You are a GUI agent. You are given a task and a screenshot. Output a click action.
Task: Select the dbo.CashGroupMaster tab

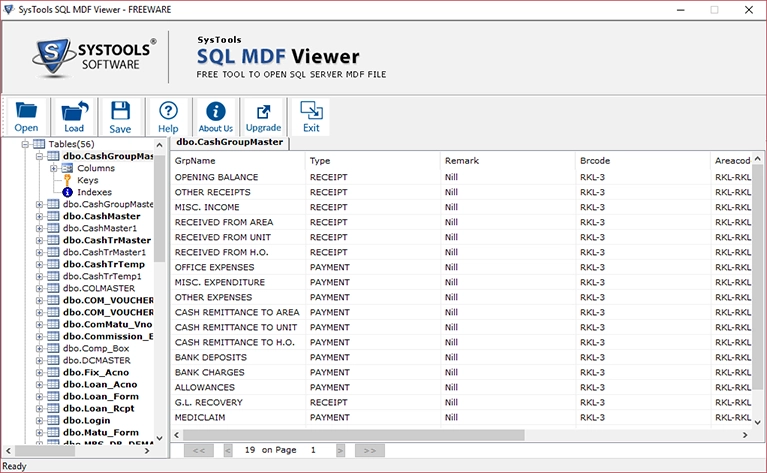pyautogui.click(x=229, y=142)
